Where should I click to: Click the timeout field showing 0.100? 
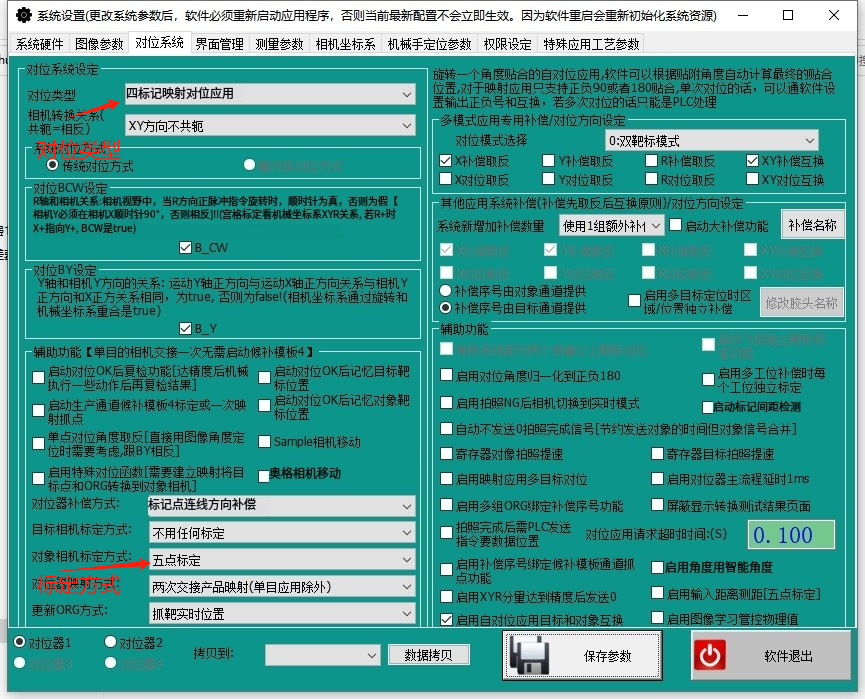(790, 534)
